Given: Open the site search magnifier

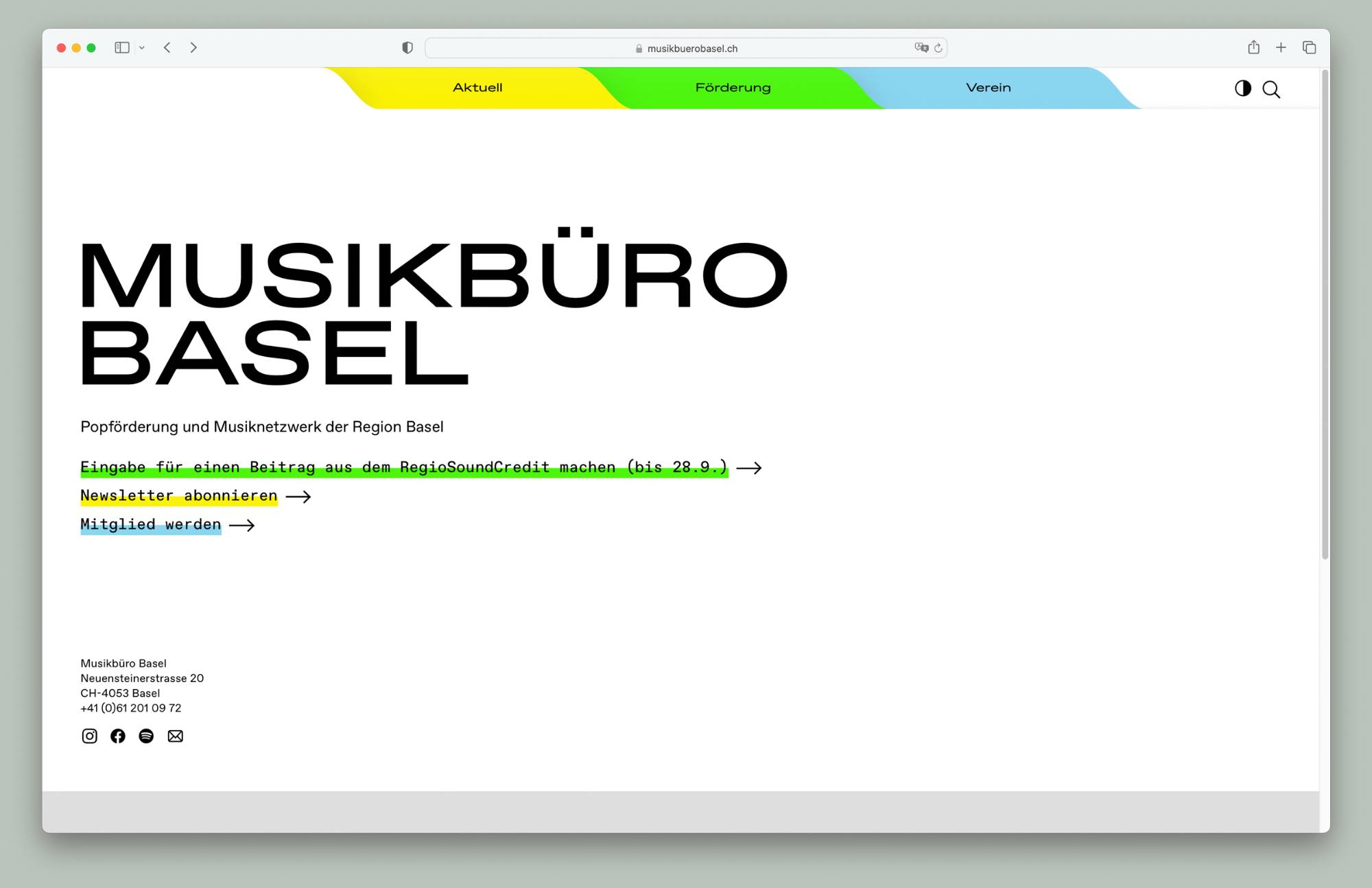Looking at the screenshot, I should point(1271,89).
